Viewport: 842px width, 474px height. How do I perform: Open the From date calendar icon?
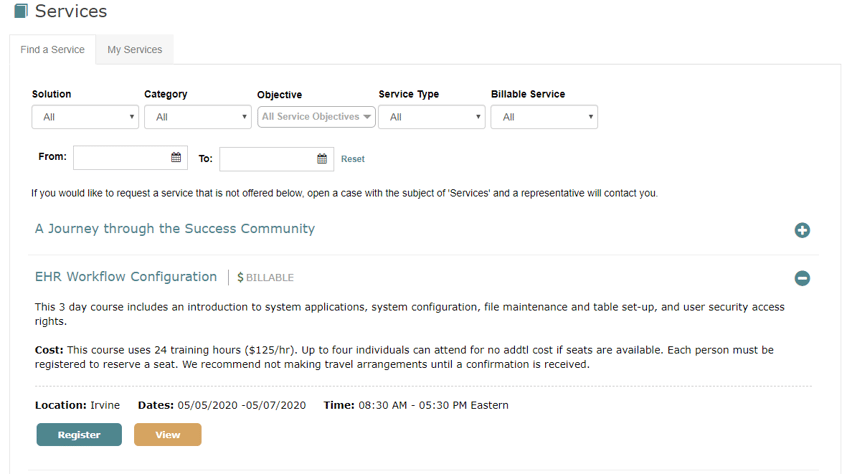coord(176,157)
